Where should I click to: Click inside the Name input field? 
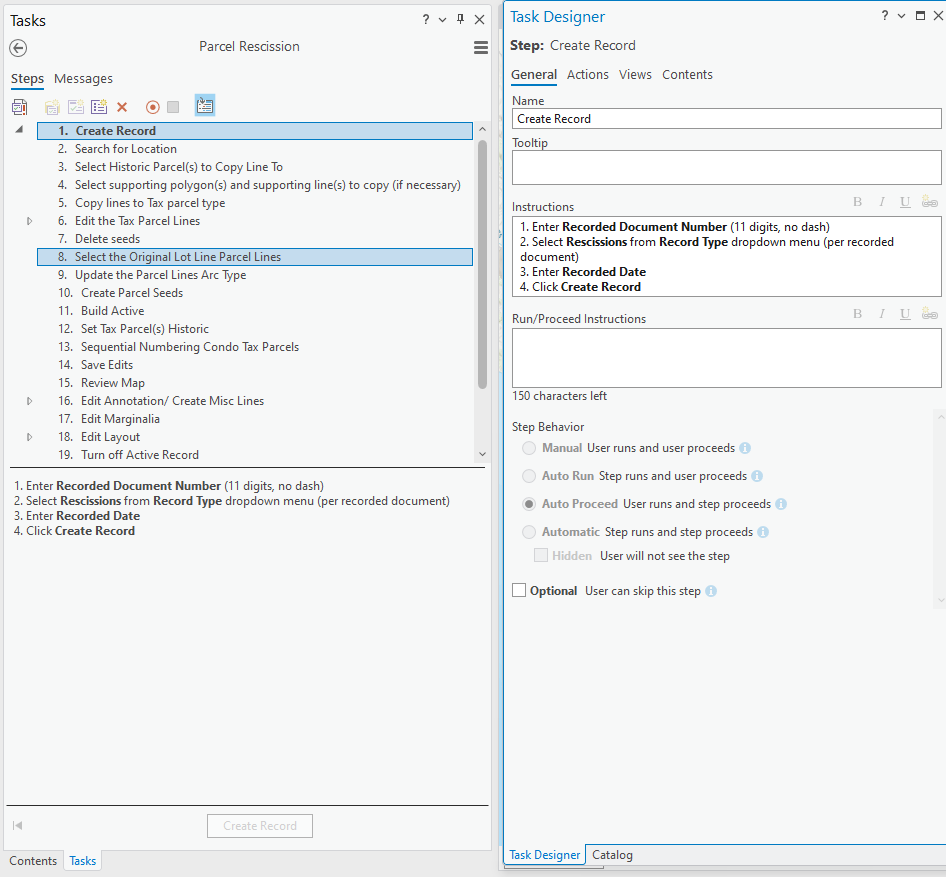point(725,118)
